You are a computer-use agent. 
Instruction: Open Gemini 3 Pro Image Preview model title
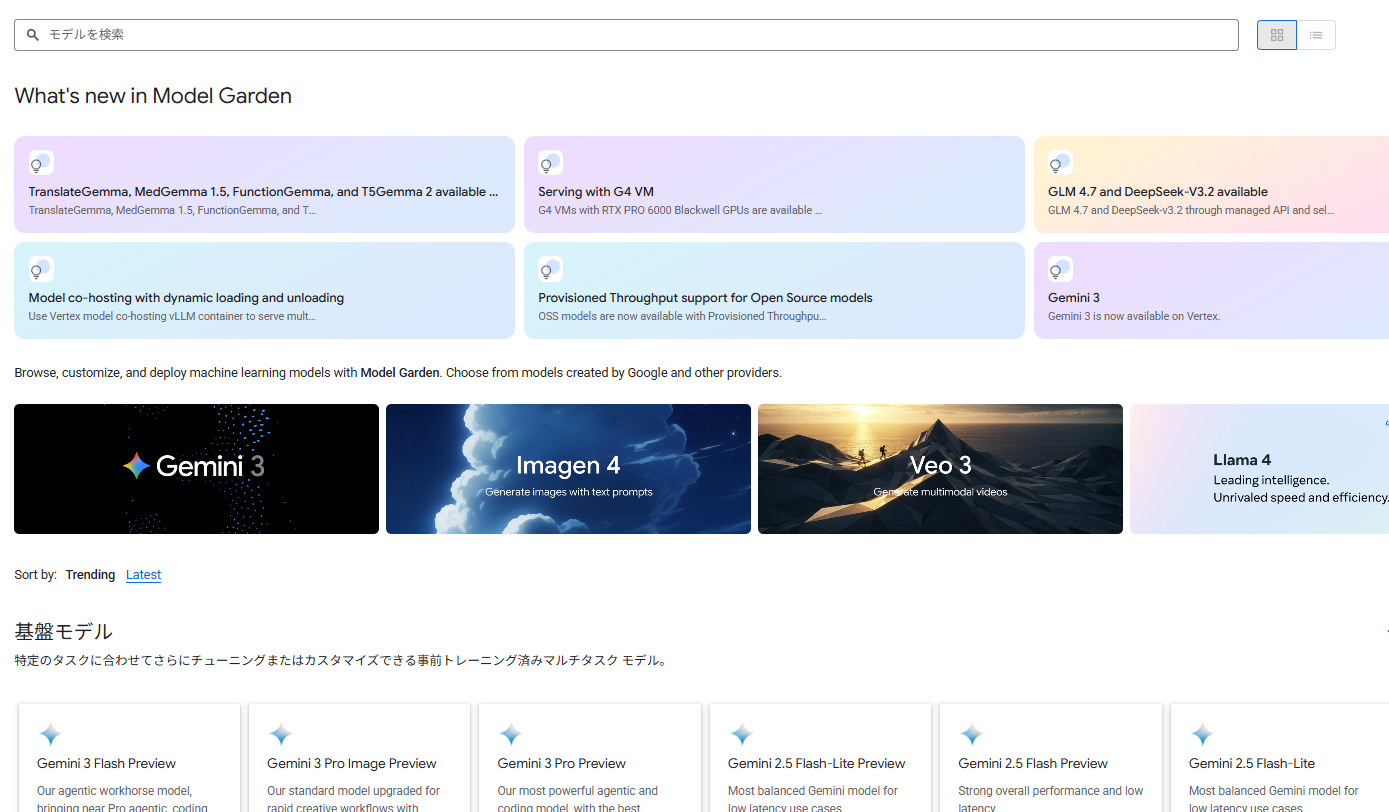coord(352,764)
